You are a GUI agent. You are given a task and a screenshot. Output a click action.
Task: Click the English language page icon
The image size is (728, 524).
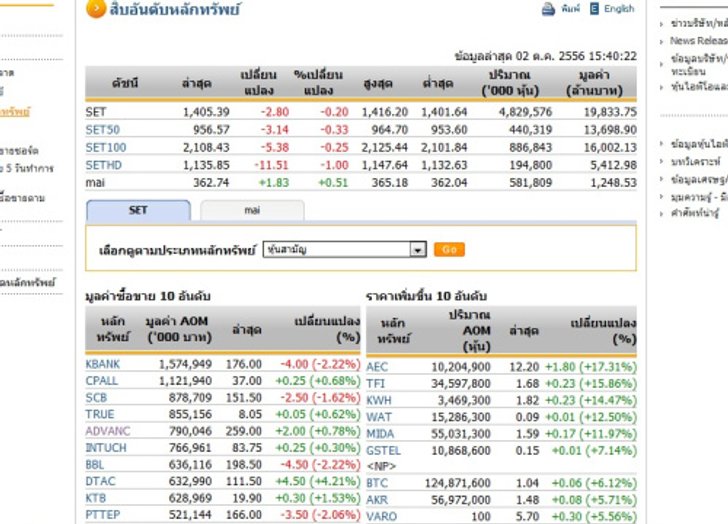pos(594,8)
